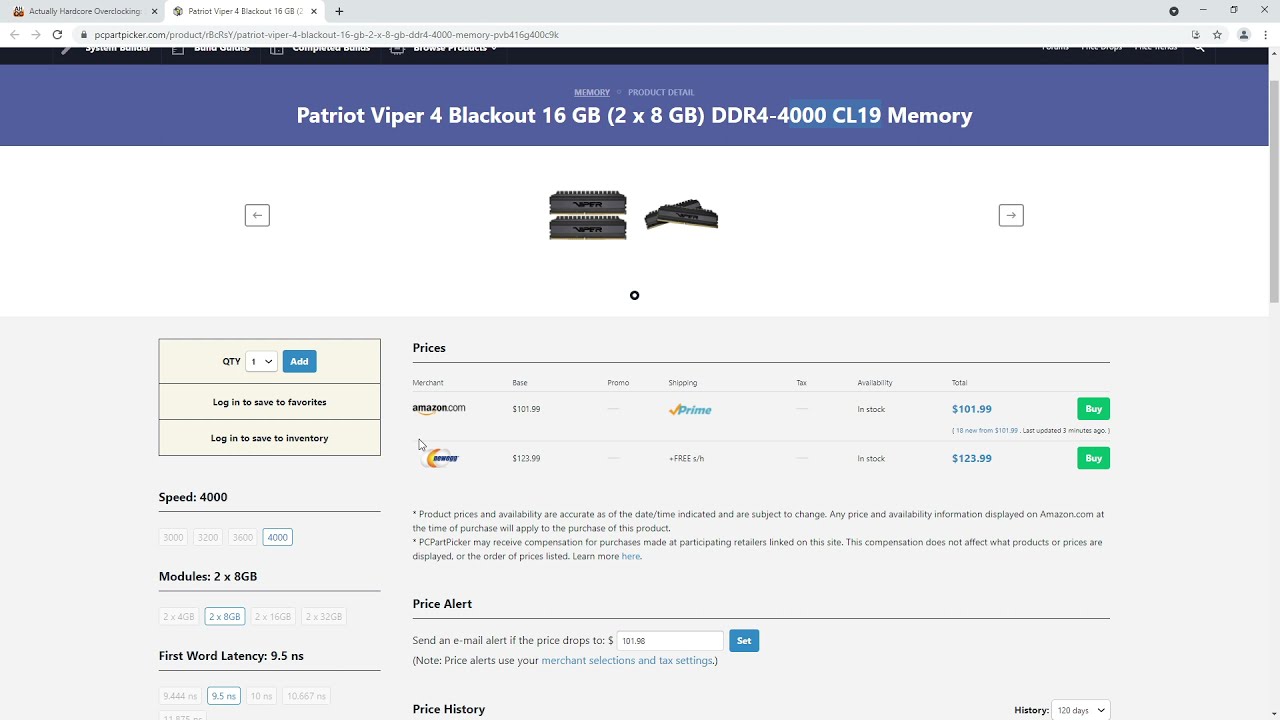Viewport: 1280px width, 720px height.
Task: Click the 'Speed: 4000' section heading
Action: pos(193,497)
